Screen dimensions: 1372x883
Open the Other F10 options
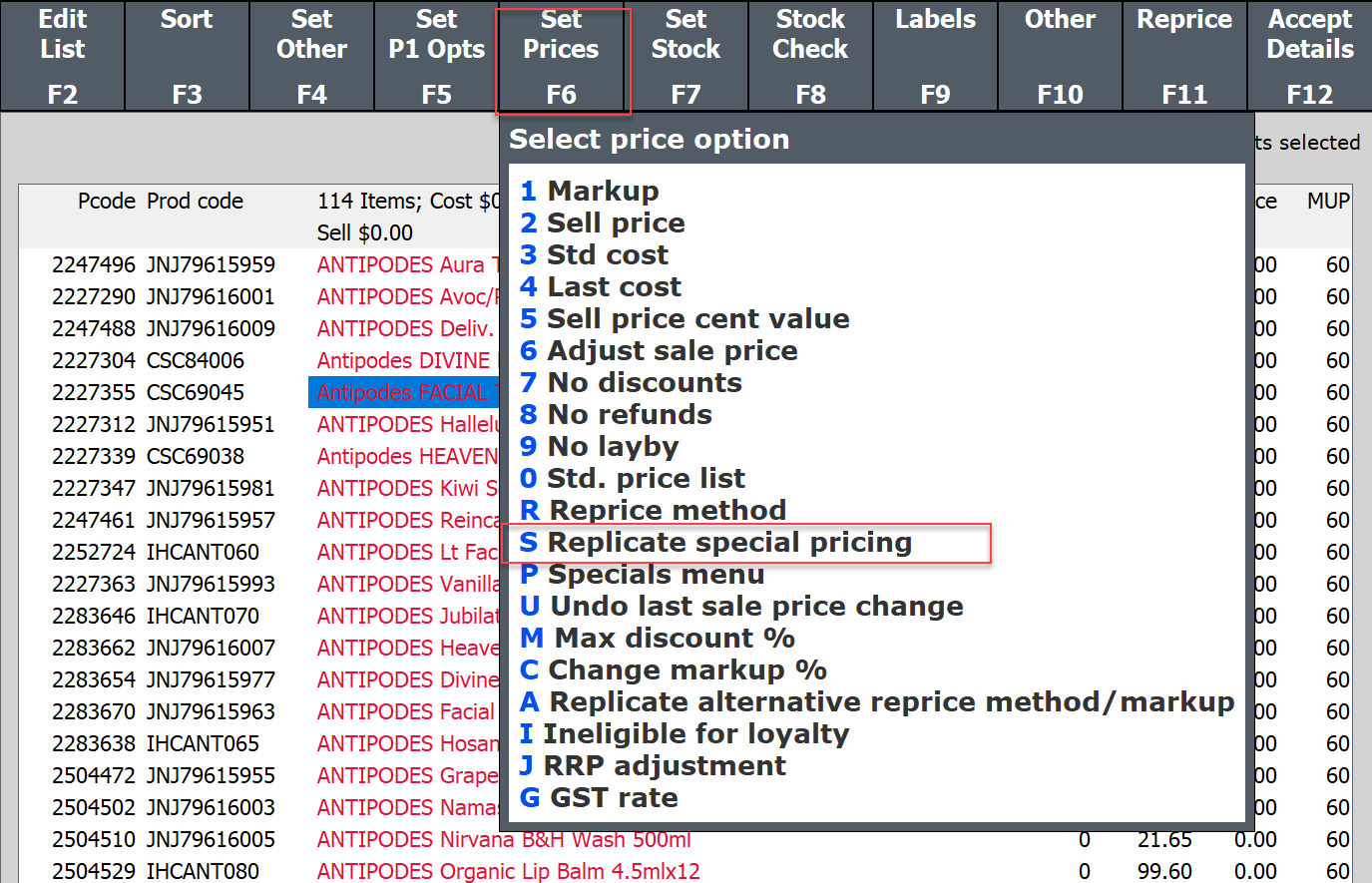click(x=1060, y=55)
